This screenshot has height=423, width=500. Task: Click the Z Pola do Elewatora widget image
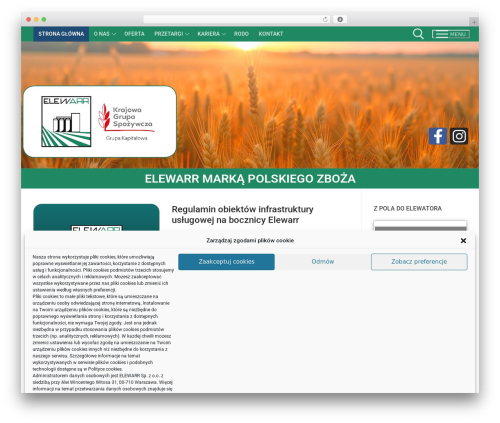click(x=420, y=225)
